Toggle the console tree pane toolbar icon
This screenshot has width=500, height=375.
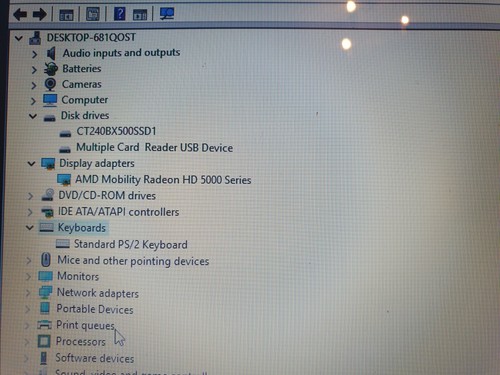pyautogui.click(x=66, y=15)
